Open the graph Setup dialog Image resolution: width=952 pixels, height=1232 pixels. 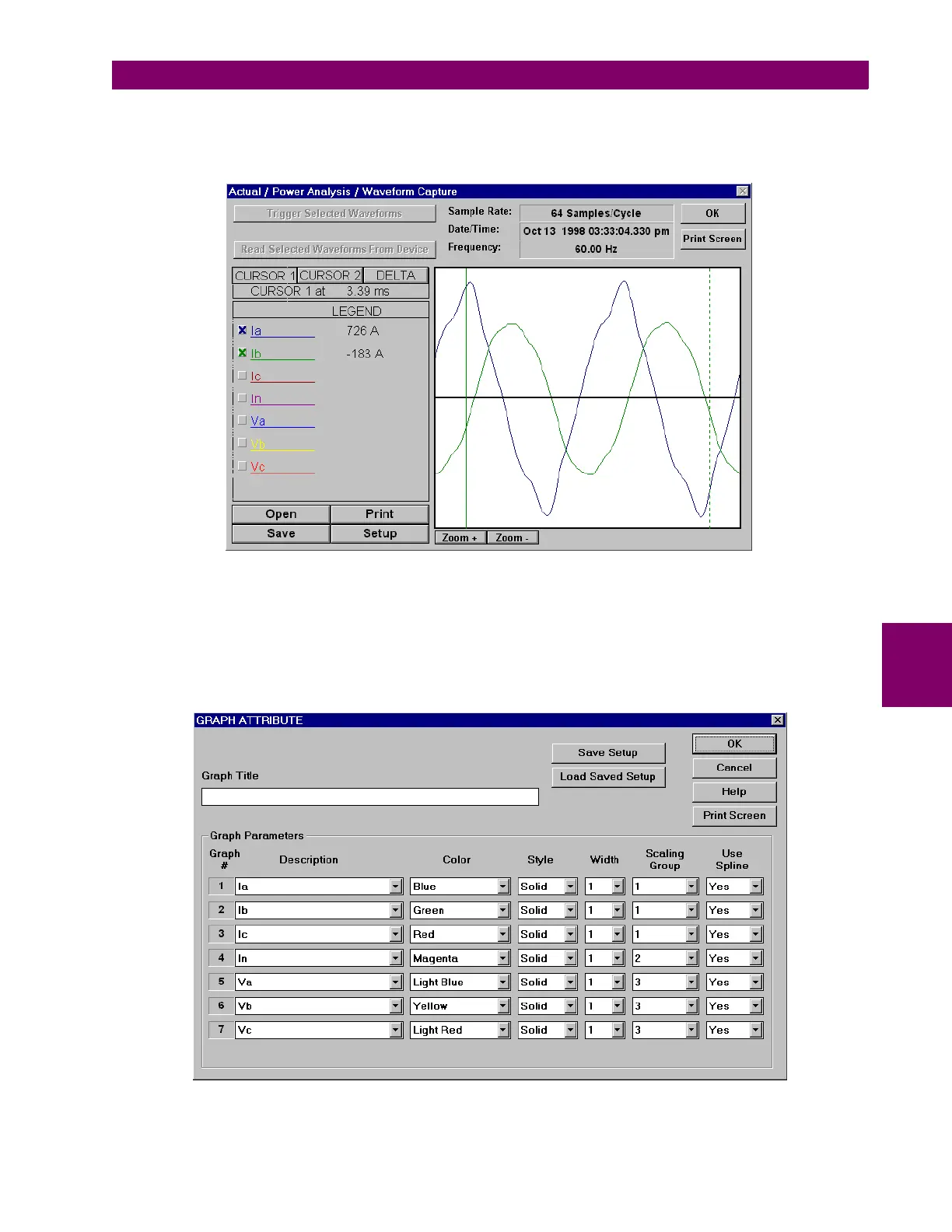click(380, 534)
